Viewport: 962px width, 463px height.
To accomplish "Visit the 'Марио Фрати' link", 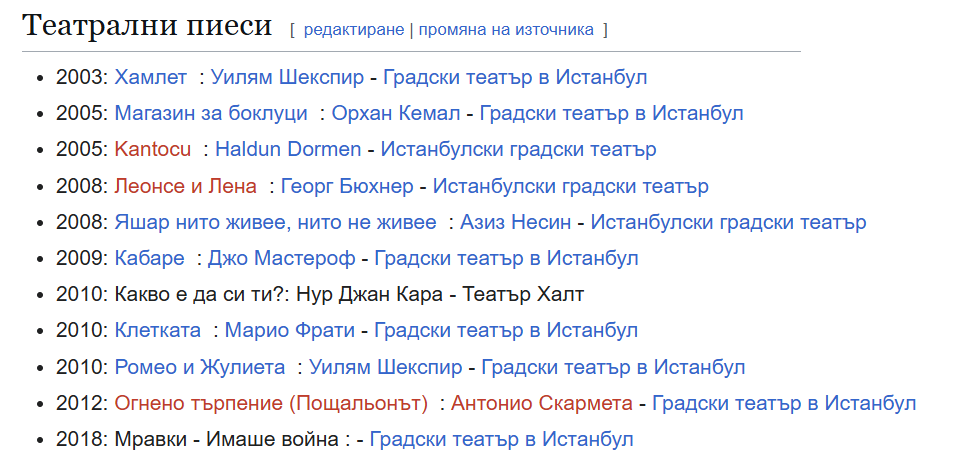I will (287, 330).
